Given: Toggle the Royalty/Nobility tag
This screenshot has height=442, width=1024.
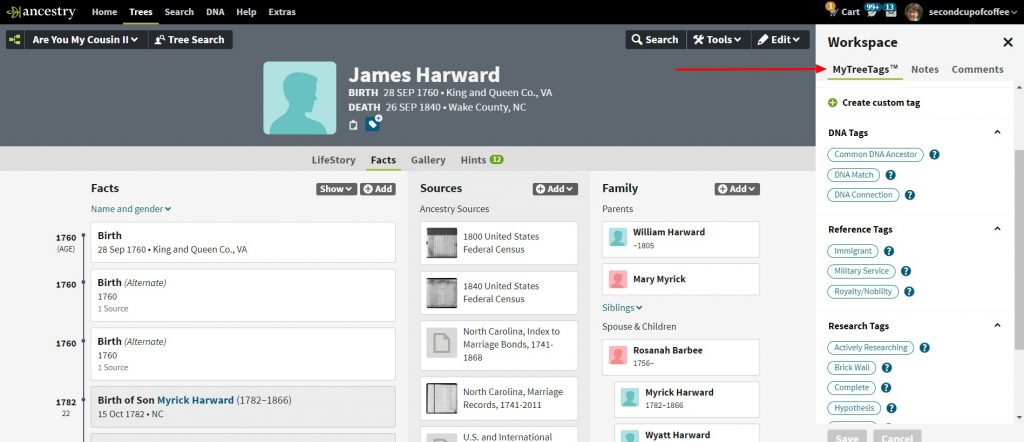Looking at the screenshot, I should click(863, 292).
